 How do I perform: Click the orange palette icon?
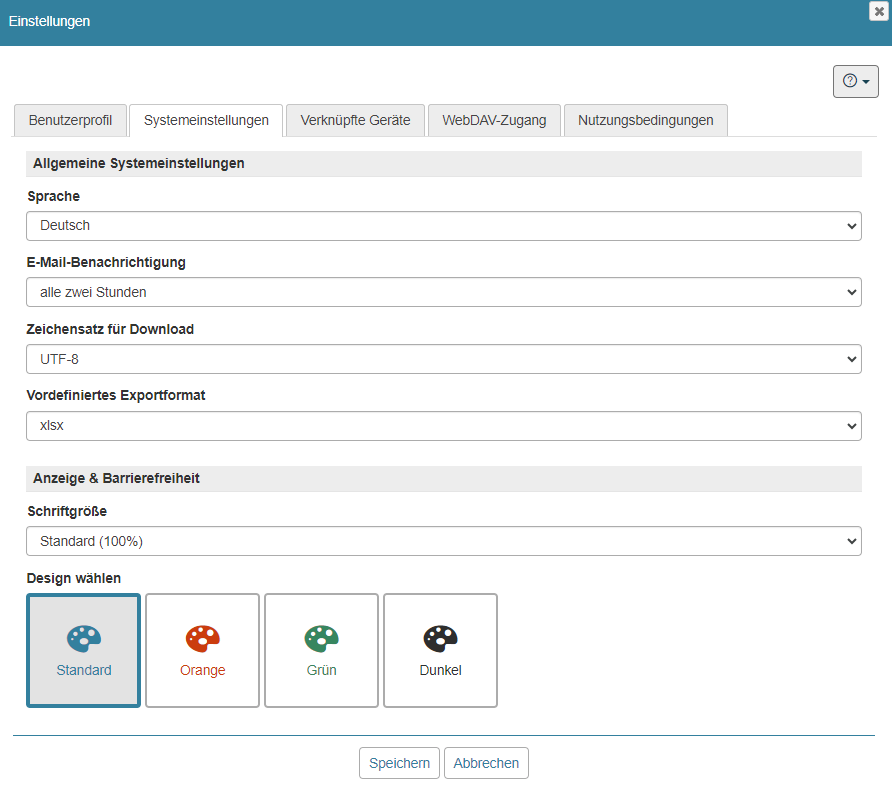[x=203, y=638]
